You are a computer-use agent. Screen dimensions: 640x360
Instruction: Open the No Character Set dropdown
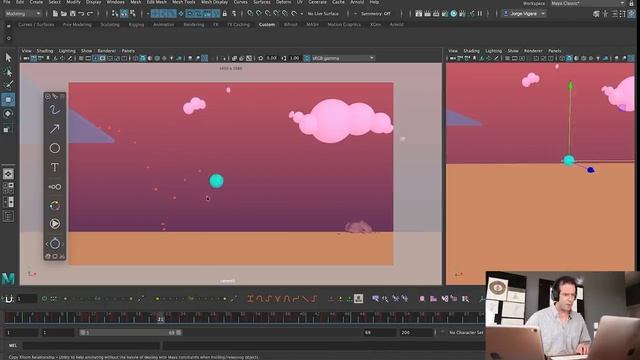[466, 333]
